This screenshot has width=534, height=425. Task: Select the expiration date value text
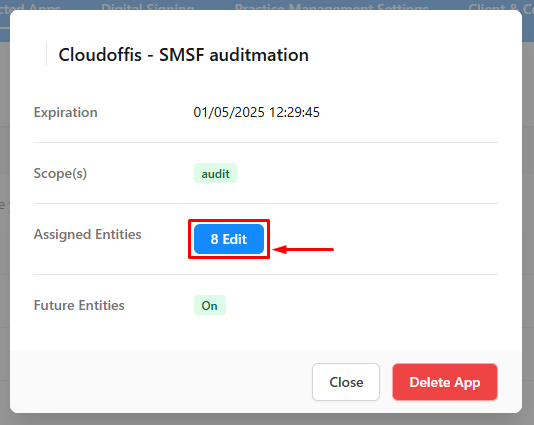tap(256, 112)
